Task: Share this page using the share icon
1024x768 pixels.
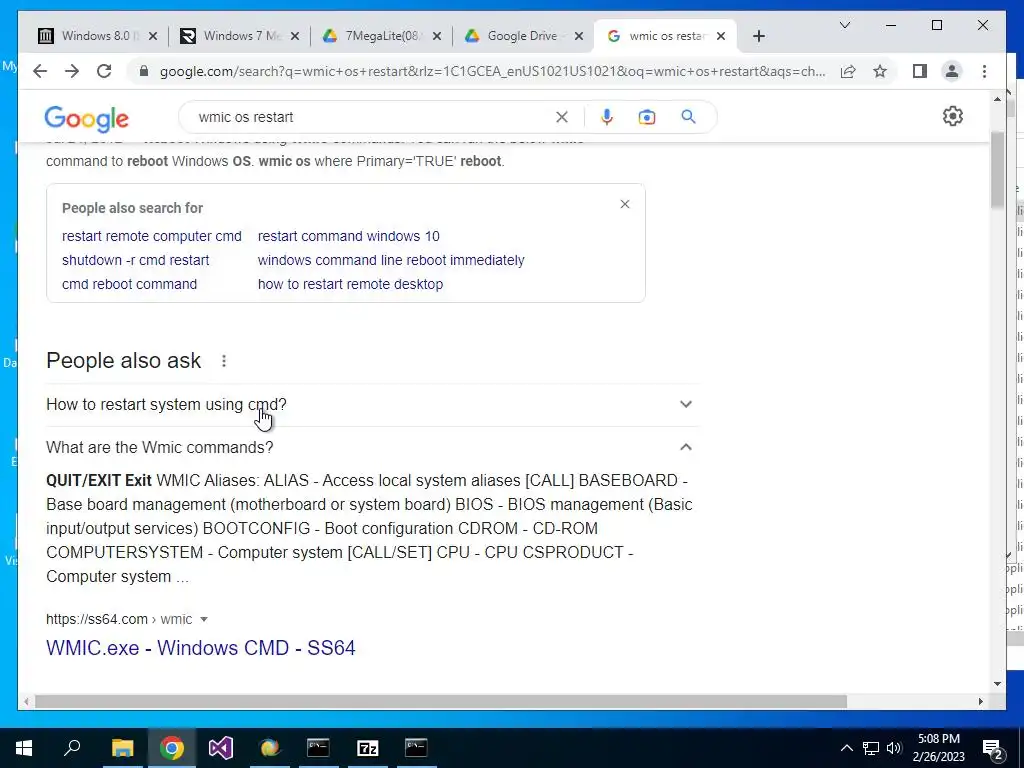Action: [x=848, y=71]
